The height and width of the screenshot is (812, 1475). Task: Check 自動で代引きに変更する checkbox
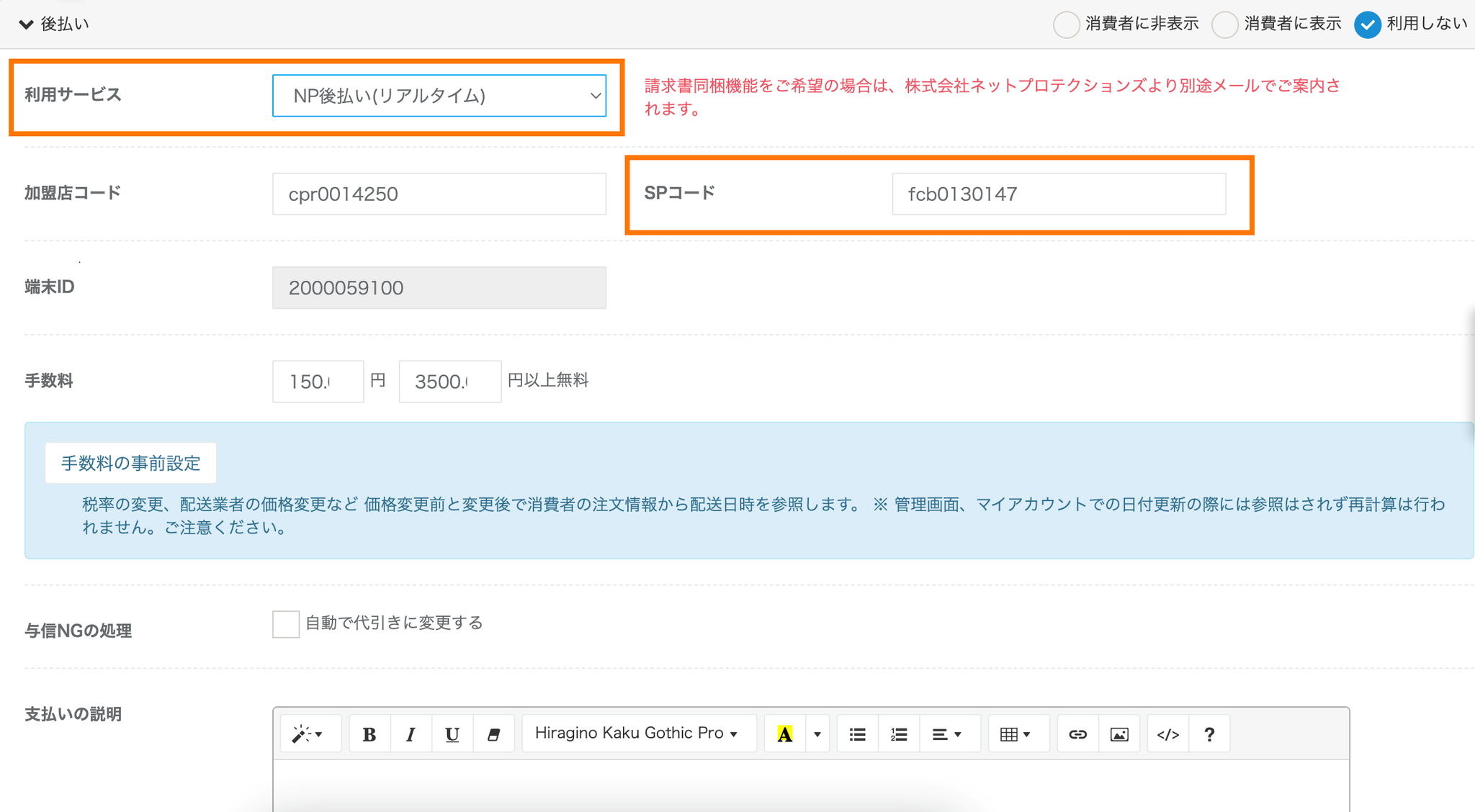[x=286, y=623]
